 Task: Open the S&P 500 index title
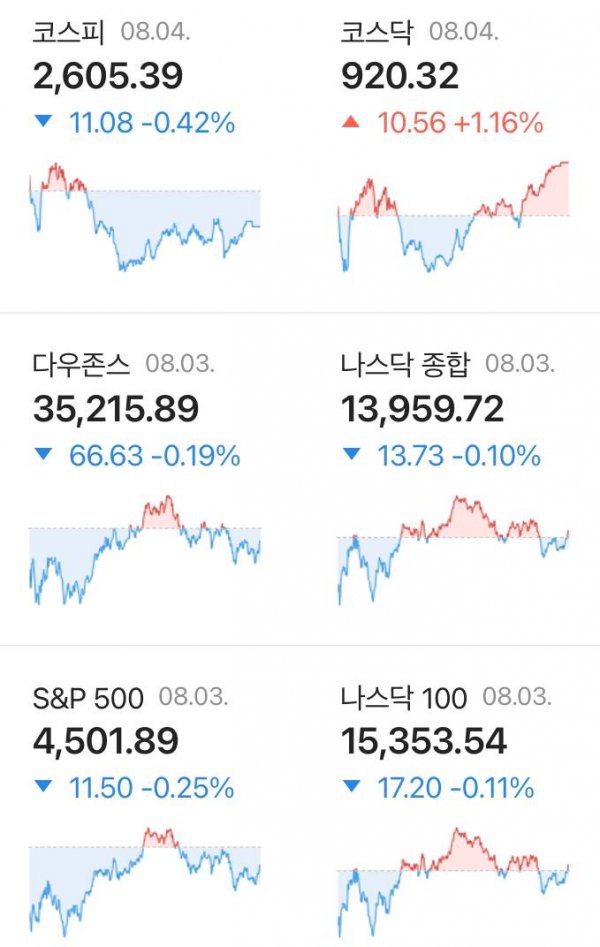(88, 698)
